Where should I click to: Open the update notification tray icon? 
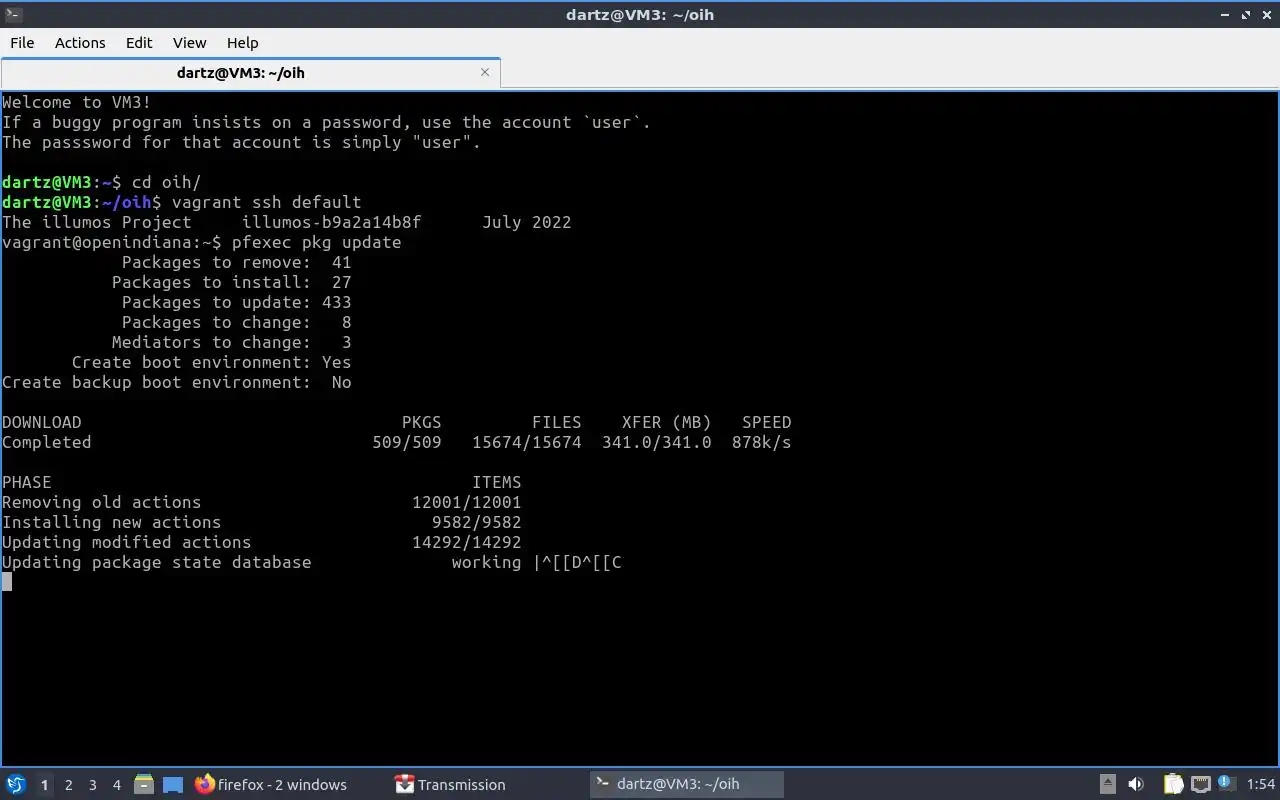point(1226,784)
